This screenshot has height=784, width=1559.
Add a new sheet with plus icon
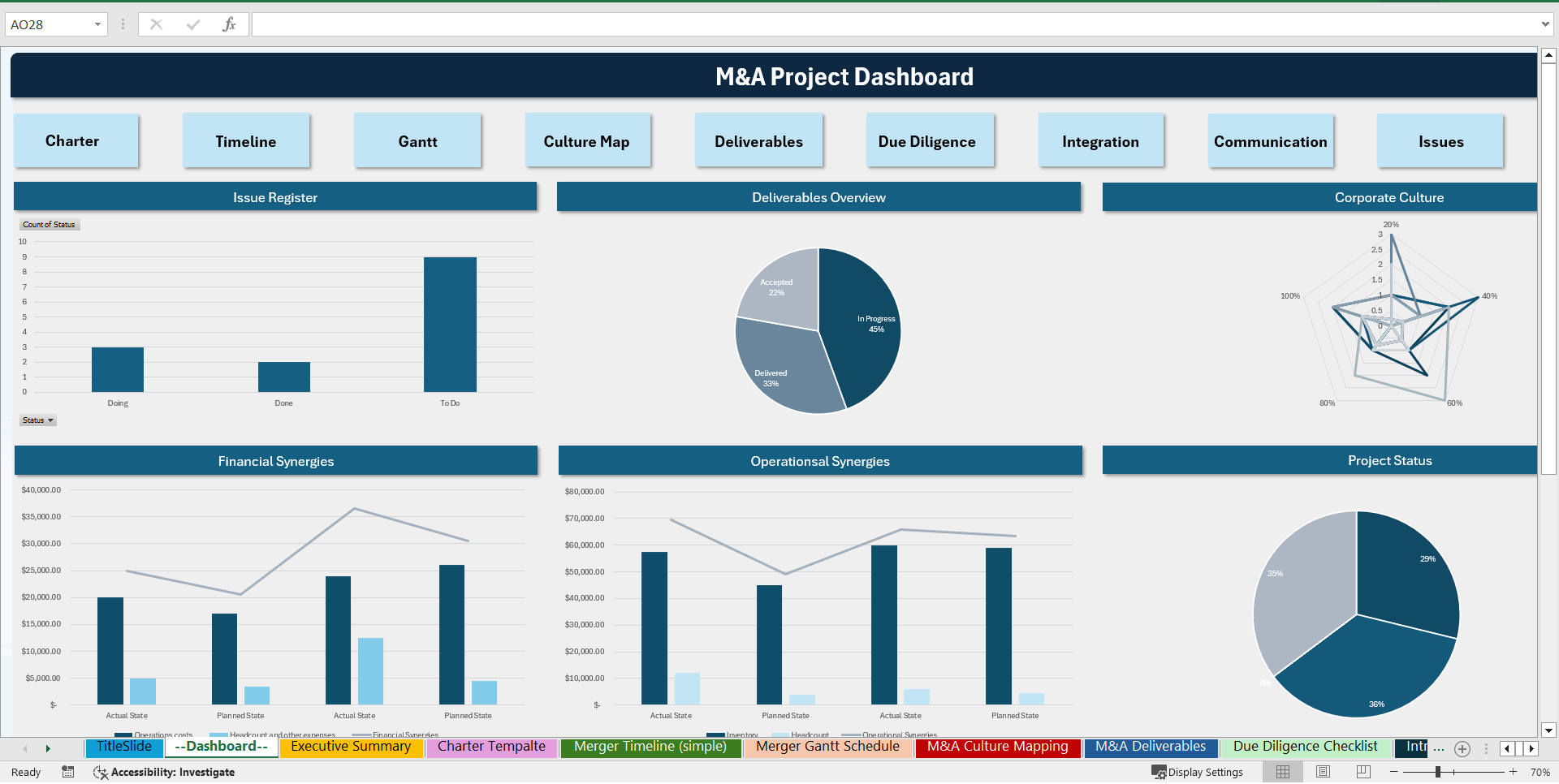point(1462,748)
